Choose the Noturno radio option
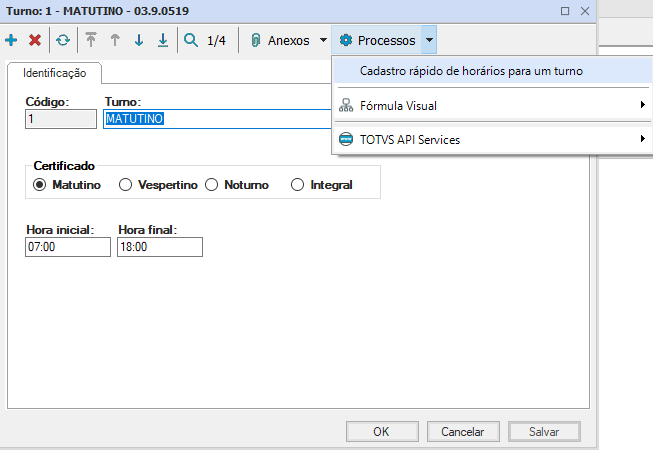Viewport: 653px width, 450px height. click(212, 185)
